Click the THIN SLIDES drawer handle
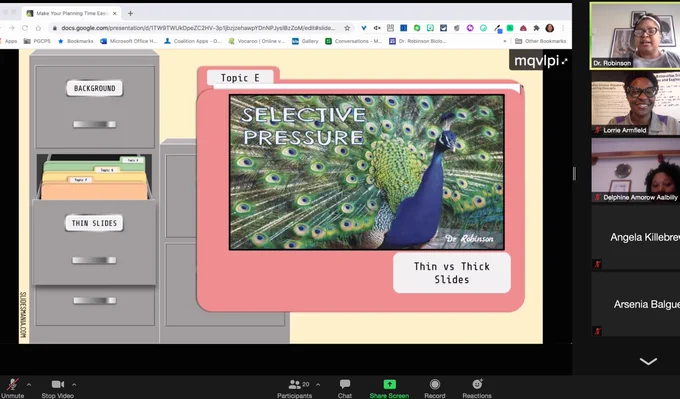Viewport: 680px width, 399px height. (94, 260)
